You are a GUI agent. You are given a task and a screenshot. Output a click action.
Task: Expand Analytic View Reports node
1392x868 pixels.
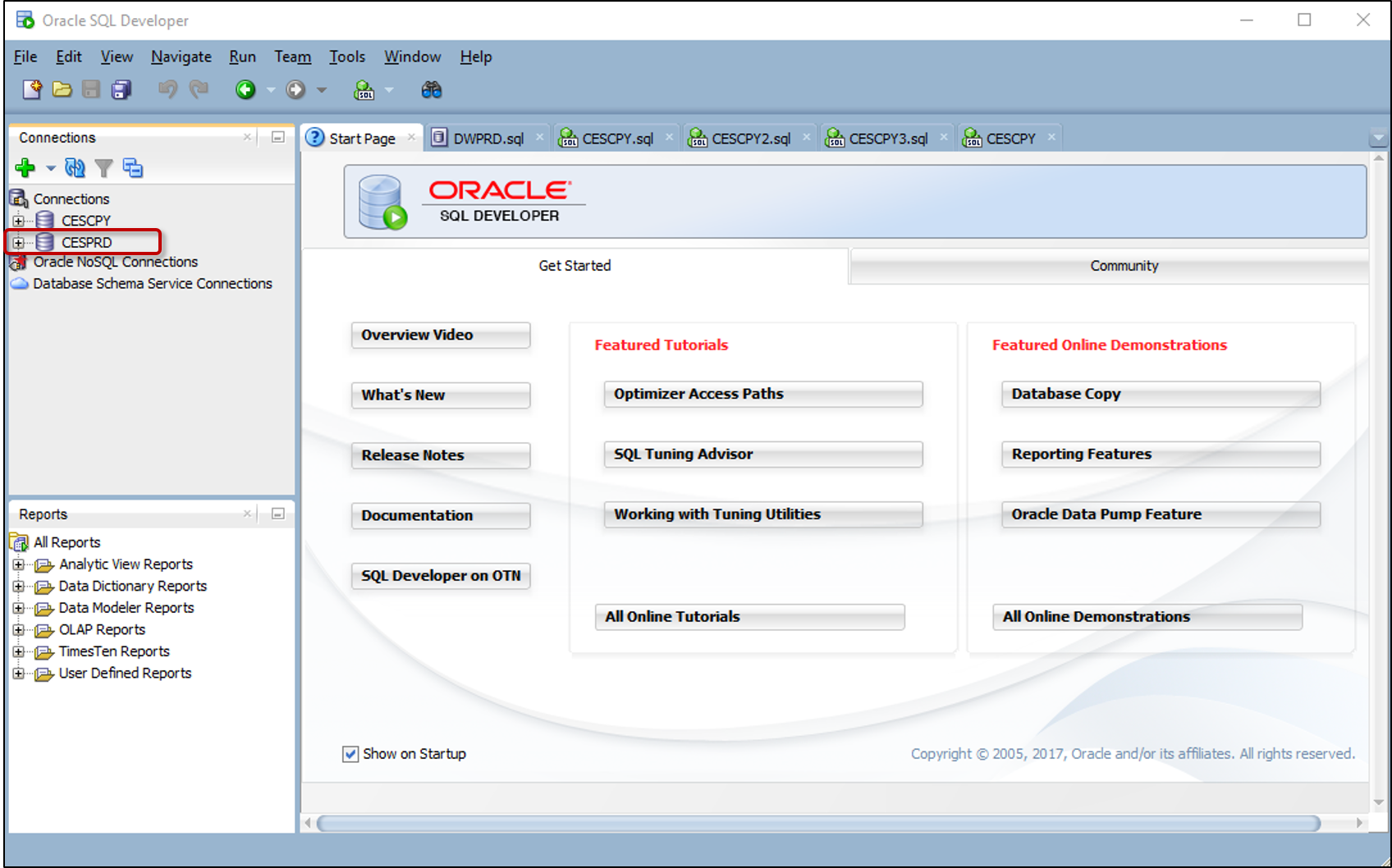coord(18,564)
